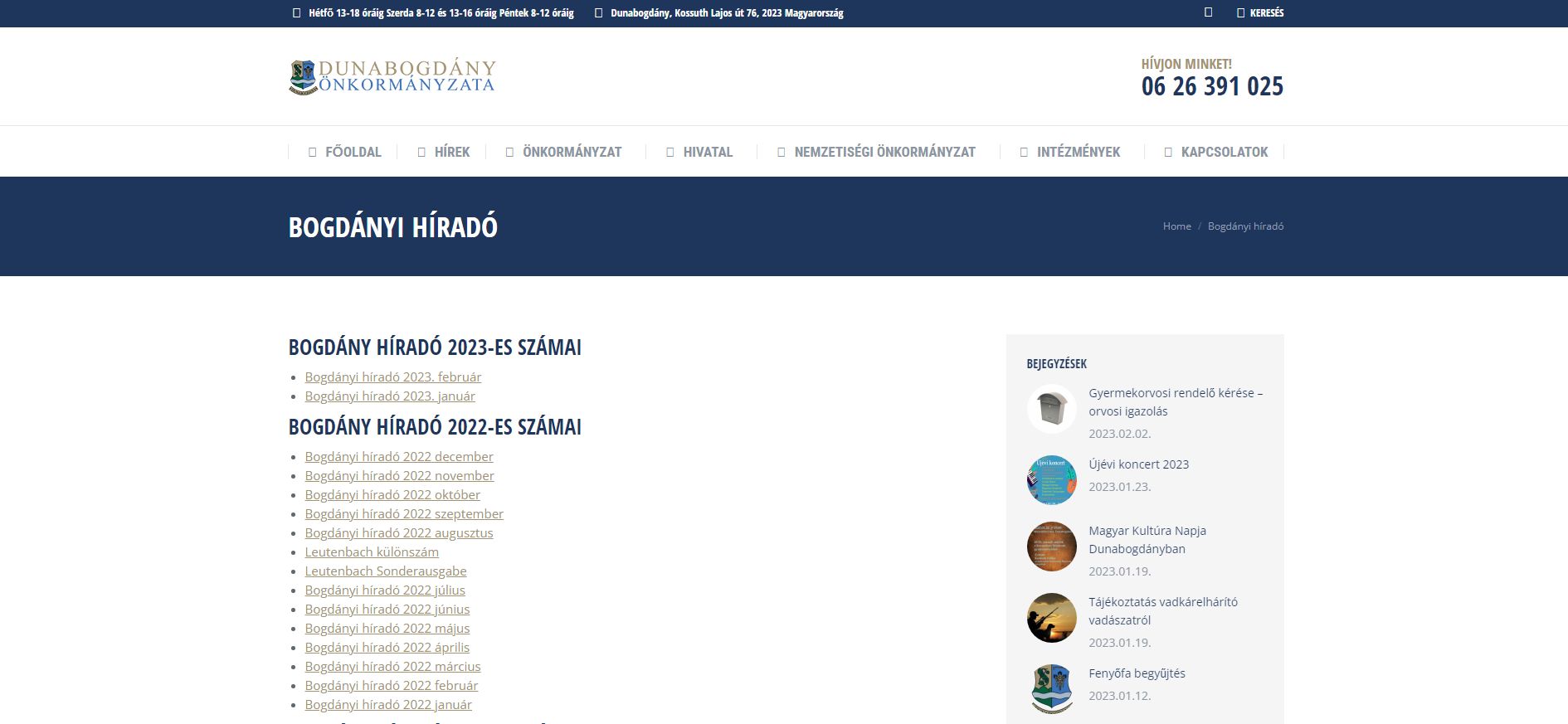Click the hunter silhouette thumbnail

[x=1051, y=618]
